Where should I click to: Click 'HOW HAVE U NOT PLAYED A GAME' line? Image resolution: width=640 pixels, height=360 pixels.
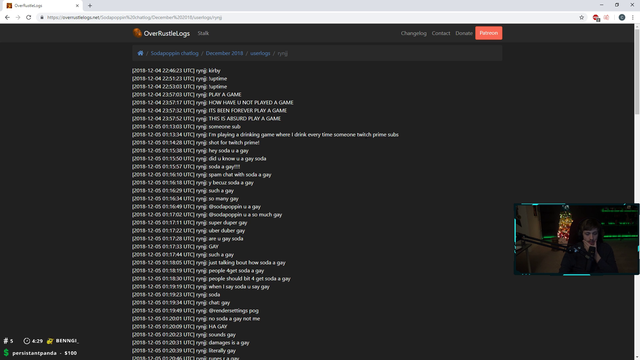coord(212,102)
